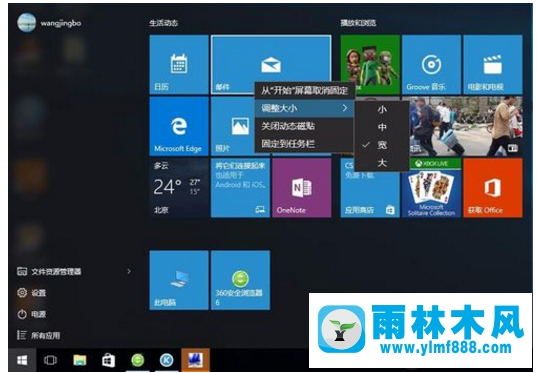Launch the Microsoft Edge tile
The width and height of the screenshot is (537, 373).
pos(179,126)
